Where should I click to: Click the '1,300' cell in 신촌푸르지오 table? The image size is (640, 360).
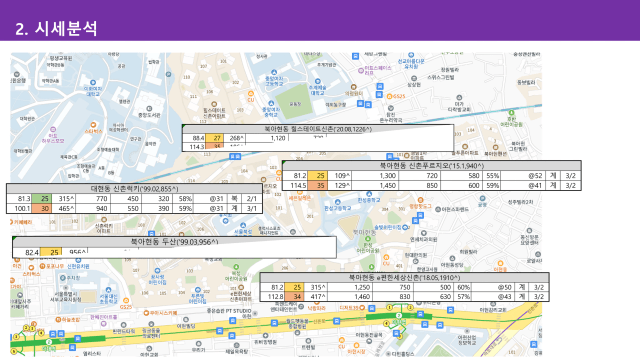click(x=376, y=176)
